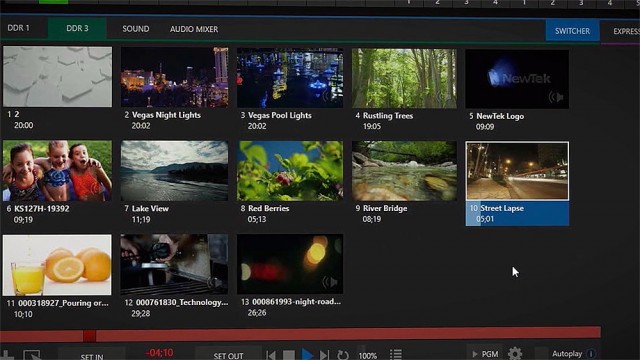Click the SET IN button

click(92, 356)
